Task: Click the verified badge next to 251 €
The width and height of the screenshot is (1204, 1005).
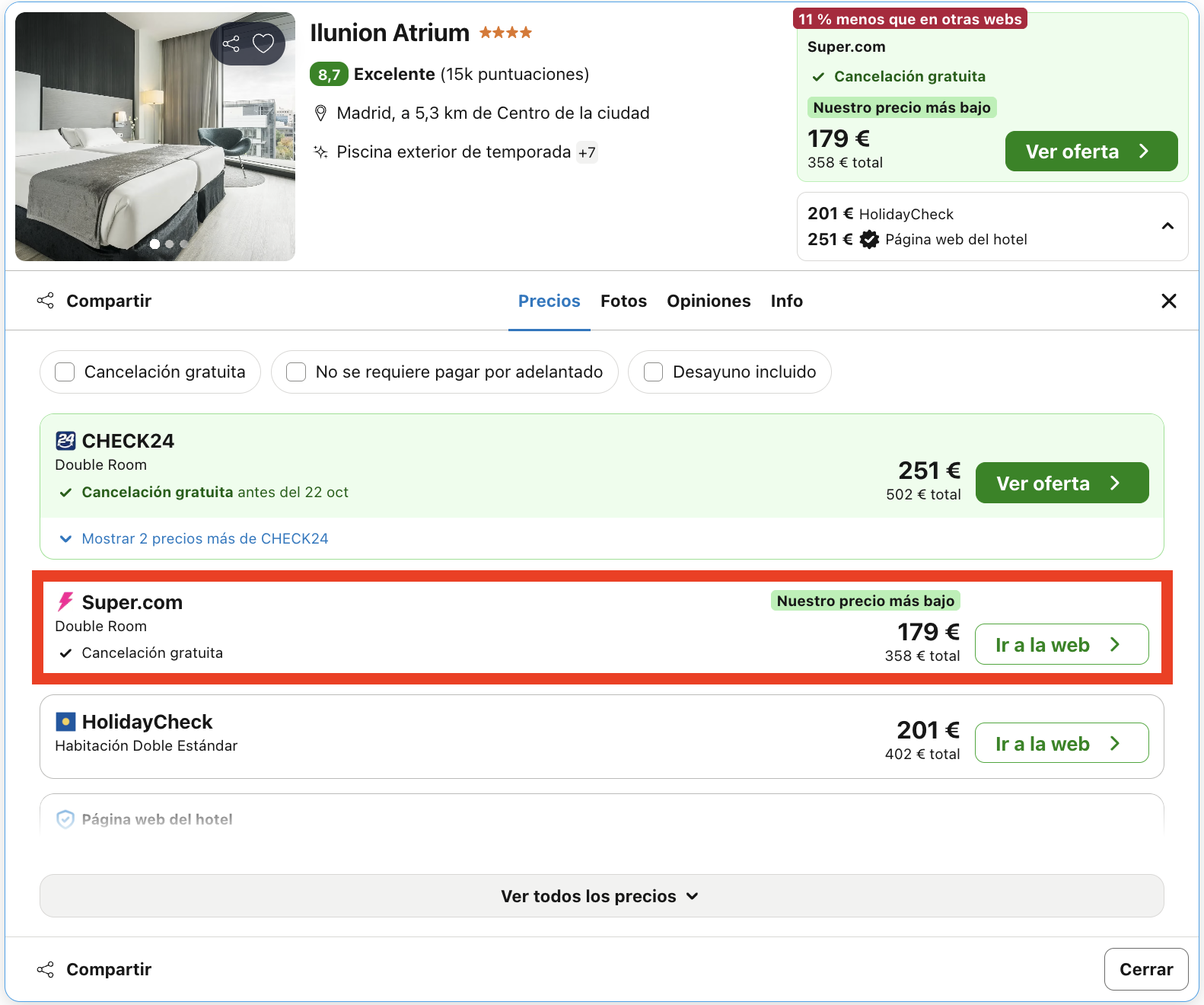Action: click(869, 240)
